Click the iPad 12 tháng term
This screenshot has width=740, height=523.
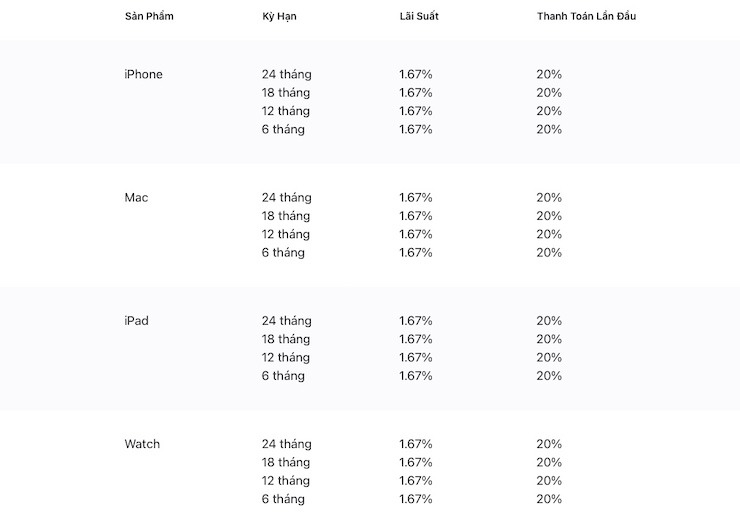(x=286, y=358)
